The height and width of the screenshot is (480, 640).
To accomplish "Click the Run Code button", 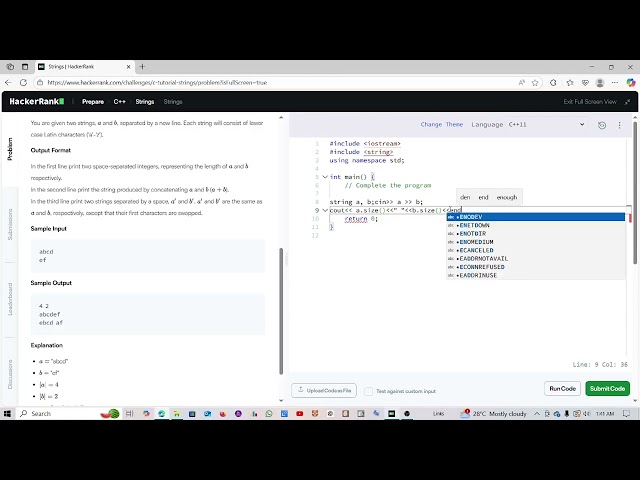I will click(562, 389).
